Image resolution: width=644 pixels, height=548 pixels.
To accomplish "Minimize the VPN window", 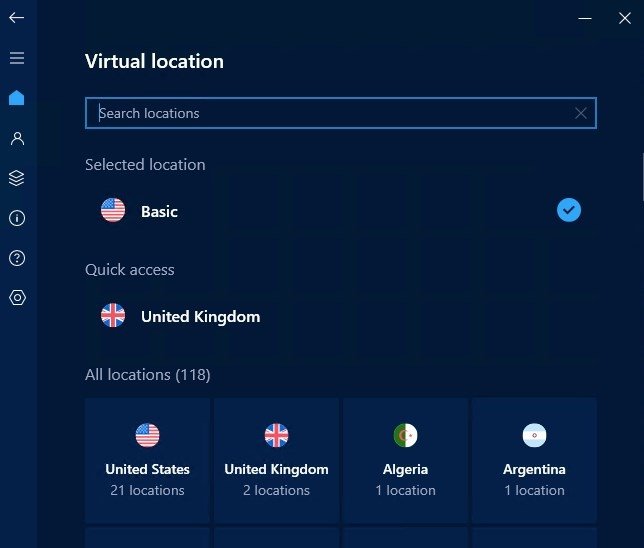I will point(585,18).
